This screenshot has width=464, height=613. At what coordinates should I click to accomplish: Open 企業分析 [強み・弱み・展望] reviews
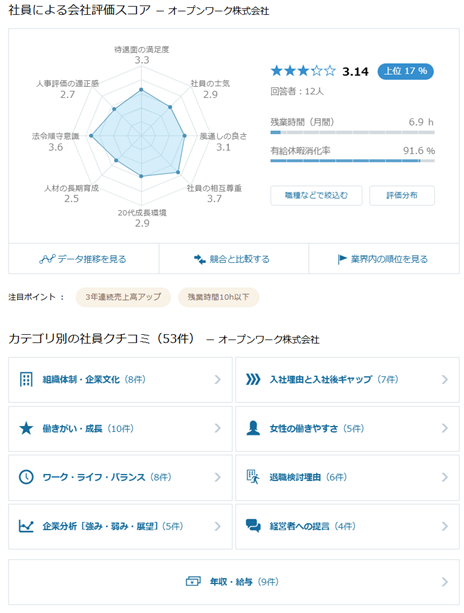pyautogui.click(x=120, y=526)
